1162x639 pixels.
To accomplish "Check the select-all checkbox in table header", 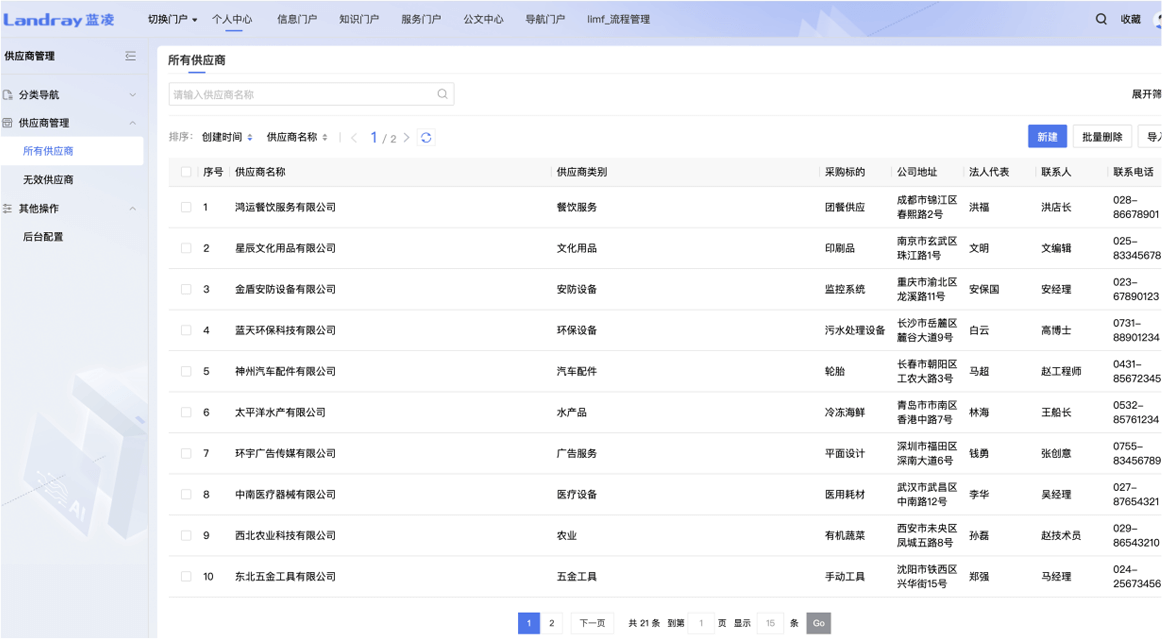I will pos(186,172).
